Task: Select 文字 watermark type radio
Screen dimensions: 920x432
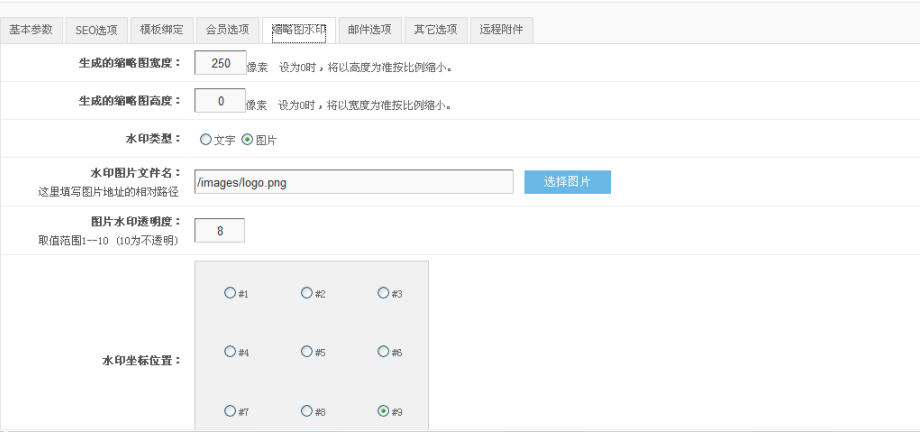Action: (206, 141)
